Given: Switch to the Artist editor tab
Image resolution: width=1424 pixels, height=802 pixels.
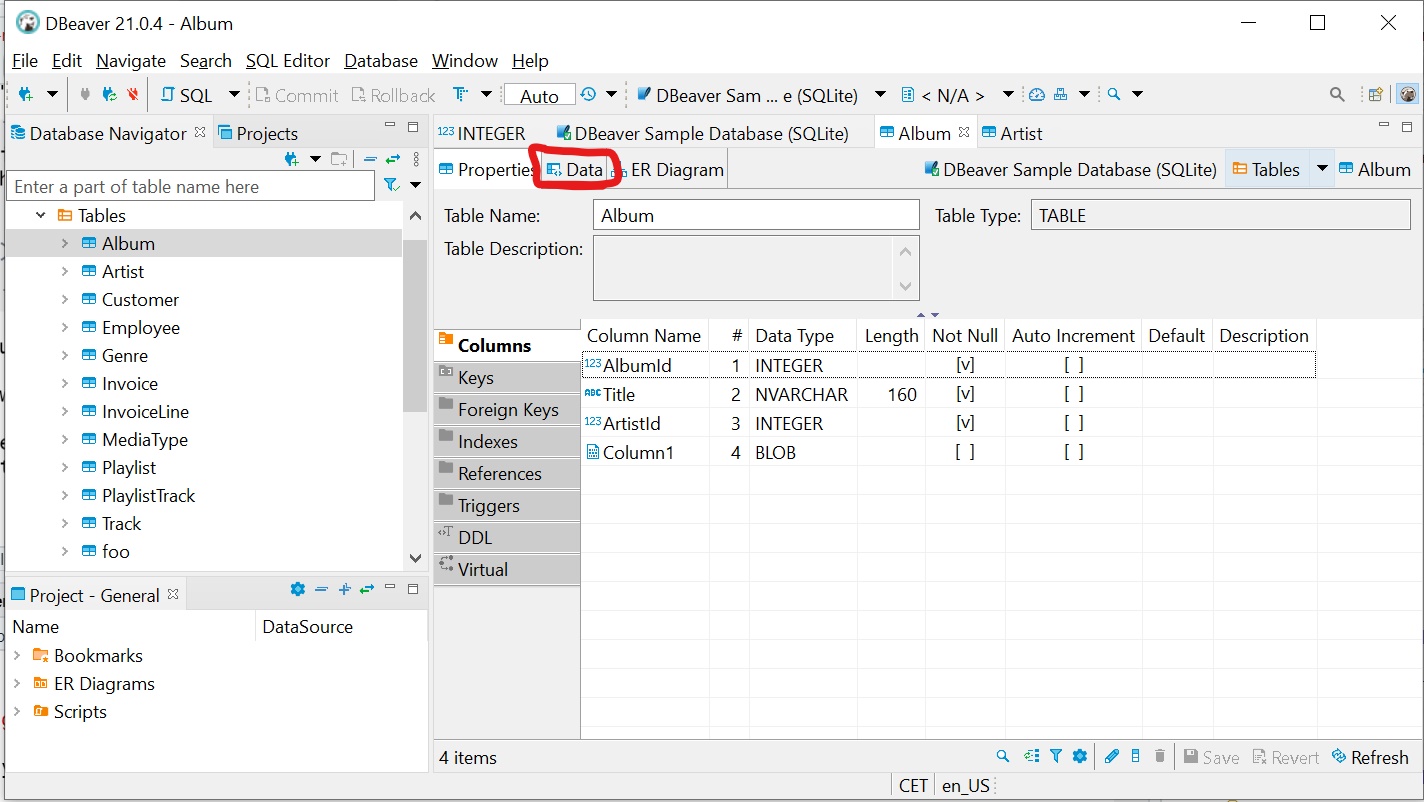Looking at the screenshot, I should click(x=1012, y=133).
